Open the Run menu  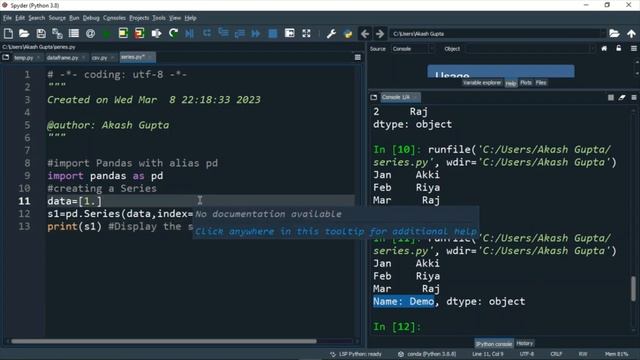click(74, 18)
